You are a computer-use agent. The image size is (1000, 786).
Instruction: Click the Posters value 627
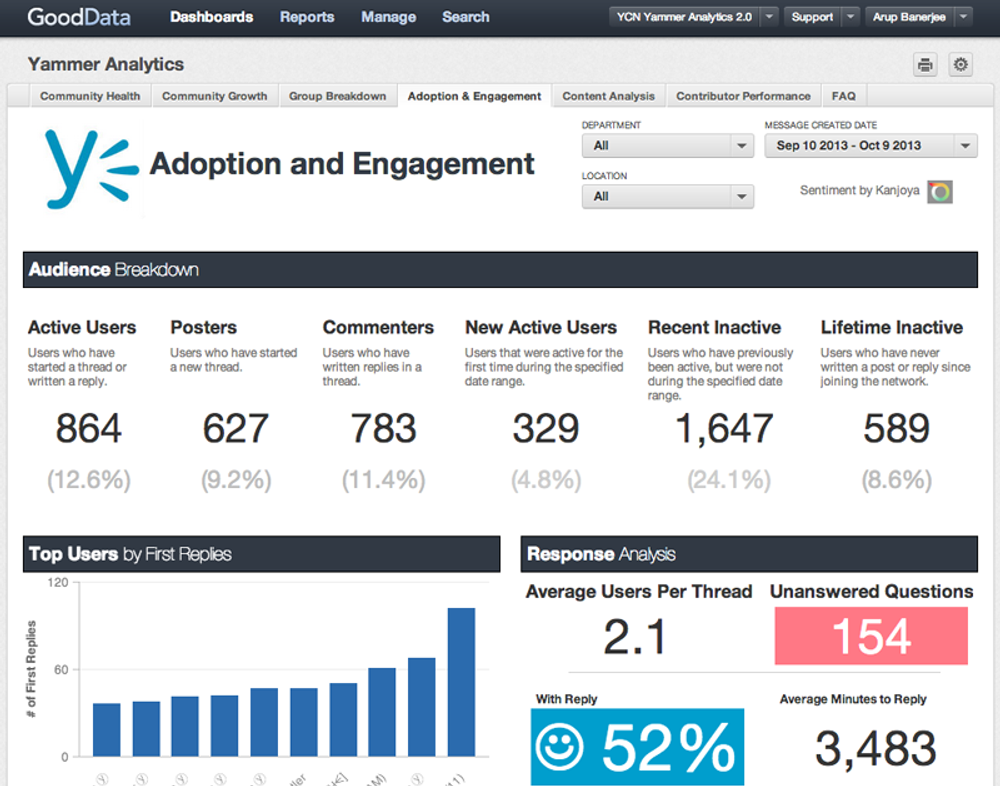[x=235, y=428]
